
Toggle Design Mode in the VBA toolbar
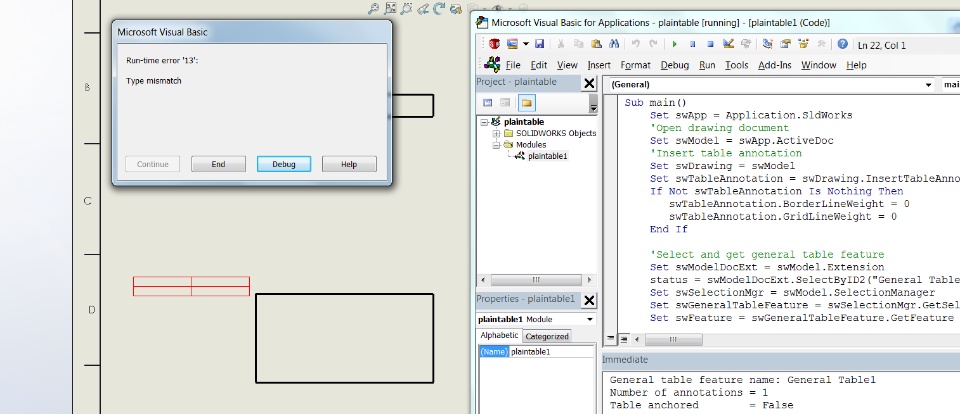[x=728, y=44]
